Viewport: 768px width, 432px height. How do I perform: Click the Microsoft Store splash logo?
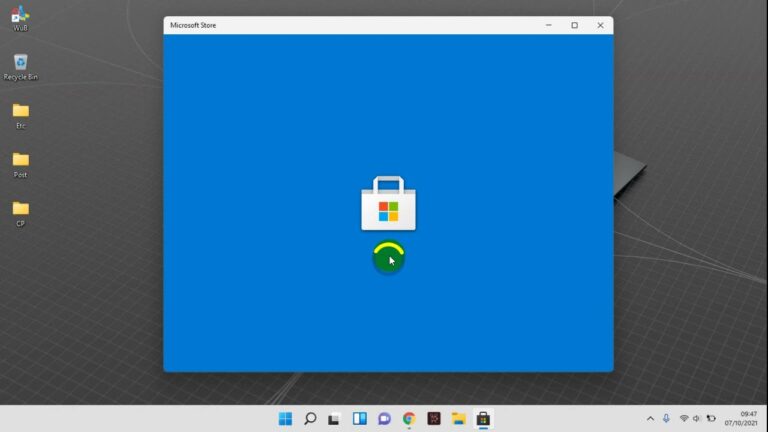click(388, 203)
